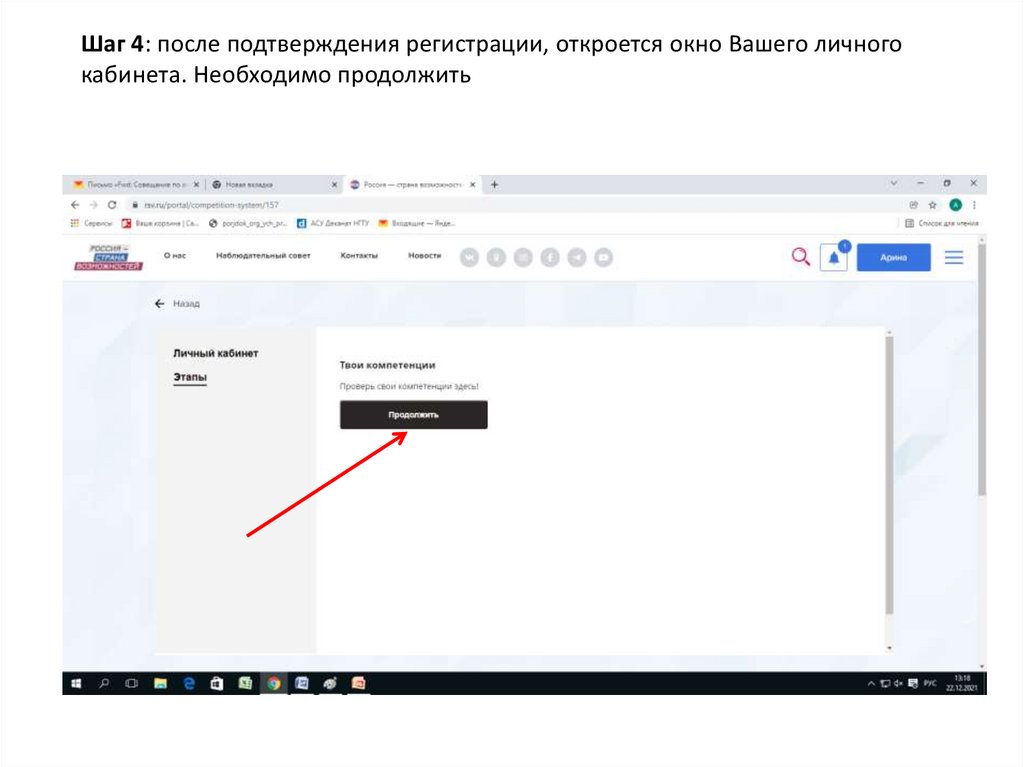Open the Новости menu item
The height and width of the screenshot is (767, 1024).
[424, 255]
